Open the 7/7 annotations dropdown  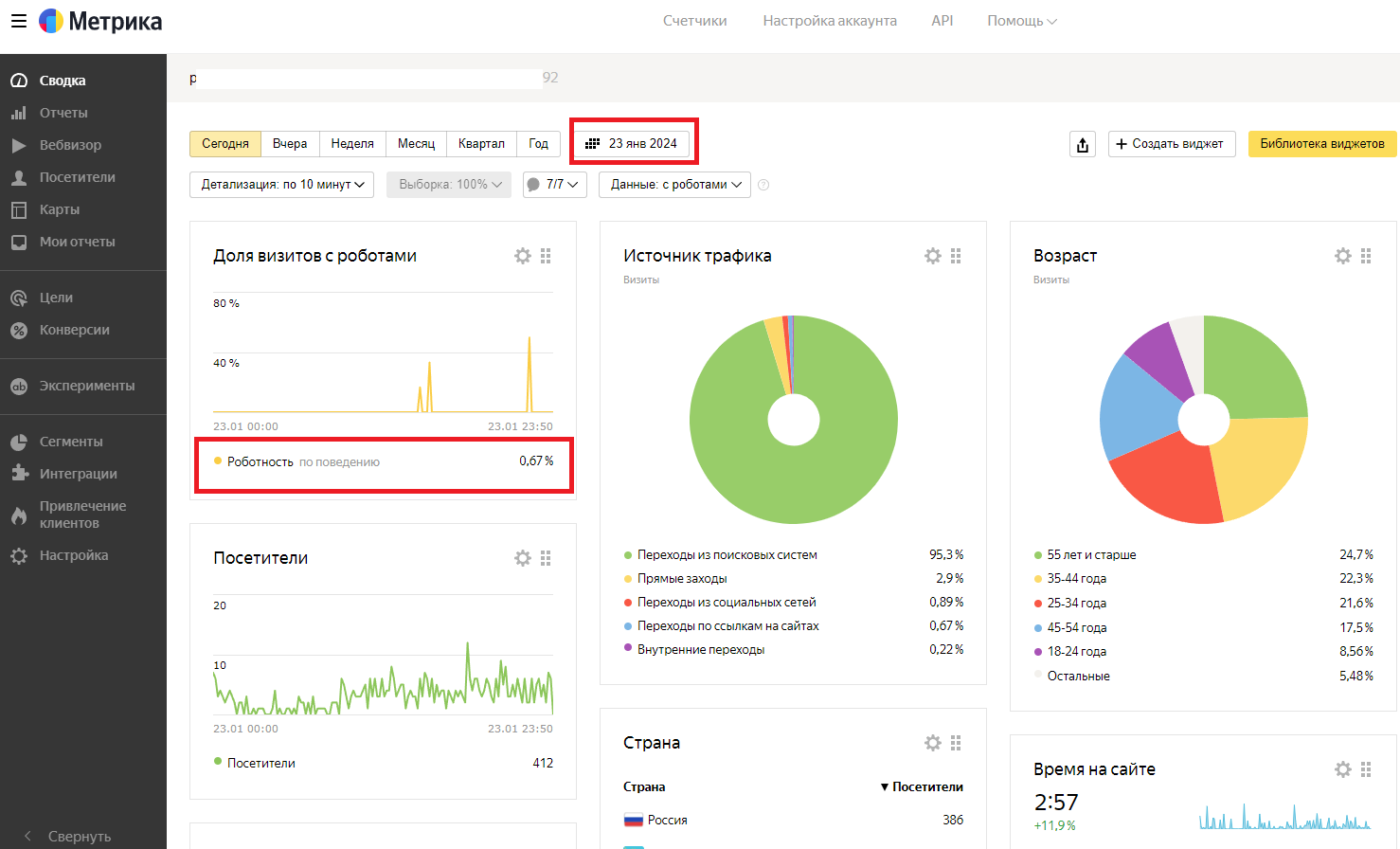coord(555,185)
